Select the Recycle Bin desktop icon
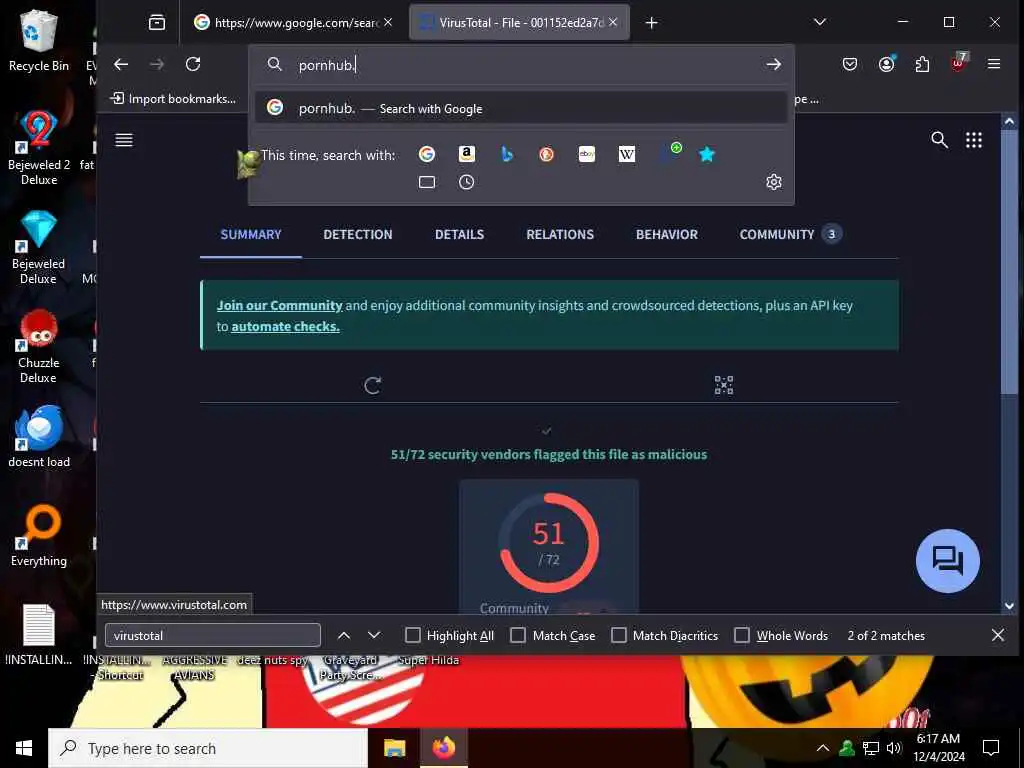This screenshot has height=768, width=1024. coord(39,40)
